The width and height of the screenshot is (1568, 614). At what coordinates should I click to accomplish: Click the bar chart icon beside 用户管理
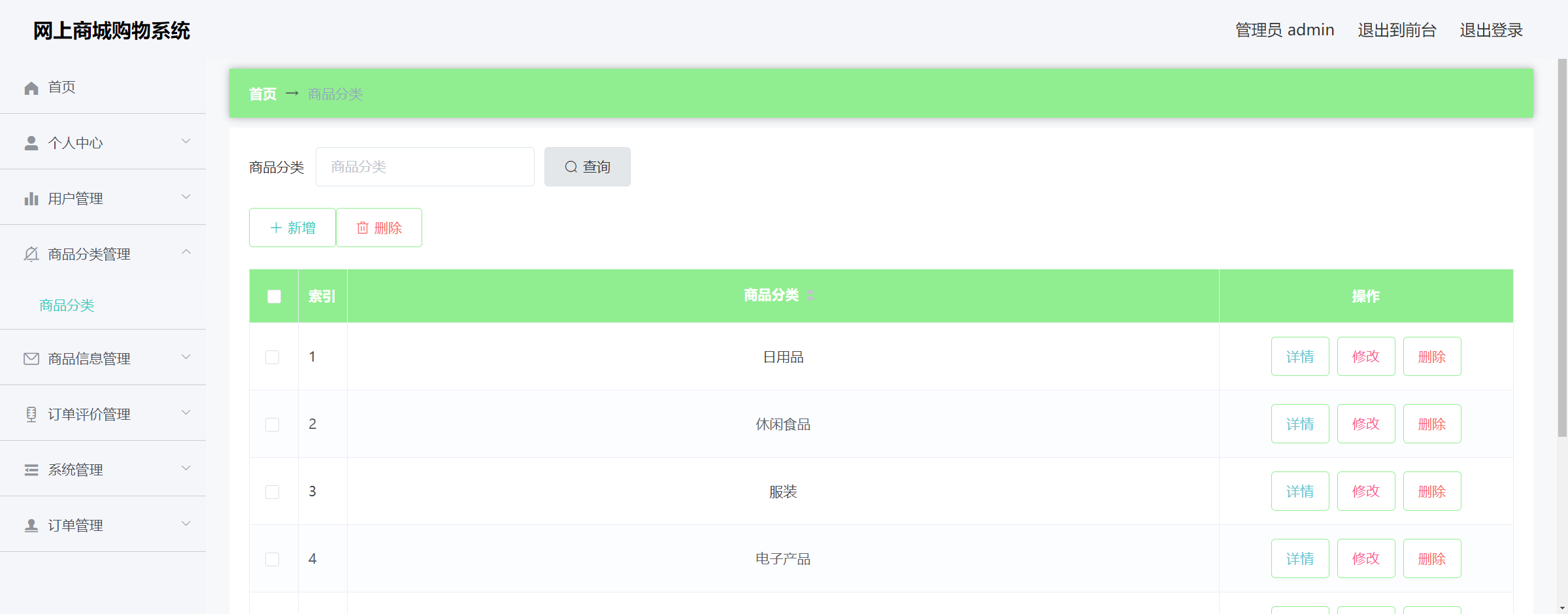point(31,199)
